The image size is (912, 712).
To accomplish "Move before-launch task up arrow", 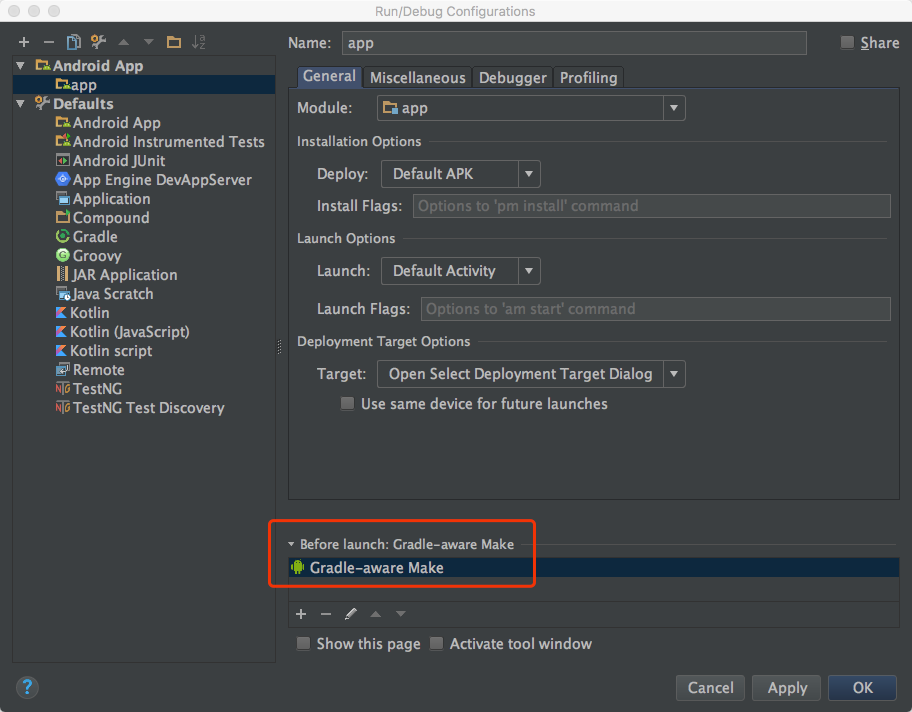I will pyautogui.click(x=376, y=614).
